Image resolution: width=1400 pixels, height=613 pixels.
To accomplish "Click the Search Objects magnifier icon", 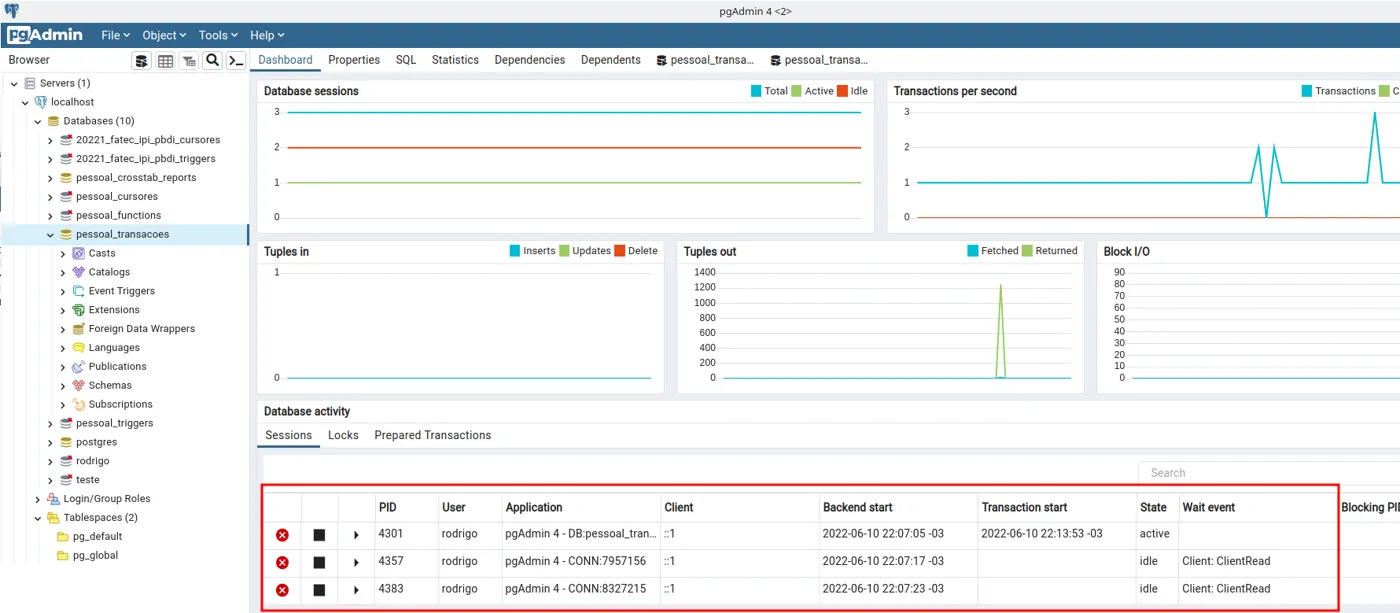I will tap(212, 61).
